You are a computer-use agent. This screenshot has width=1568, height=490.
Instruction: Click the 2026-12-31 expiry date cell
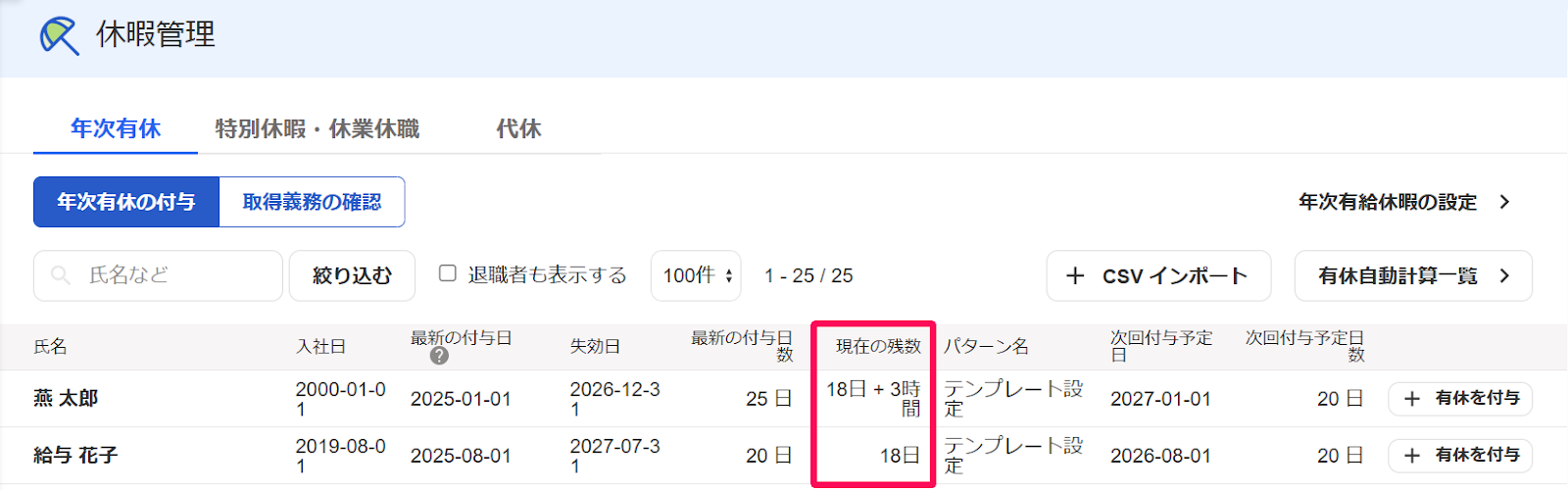[x=615, y=399]
